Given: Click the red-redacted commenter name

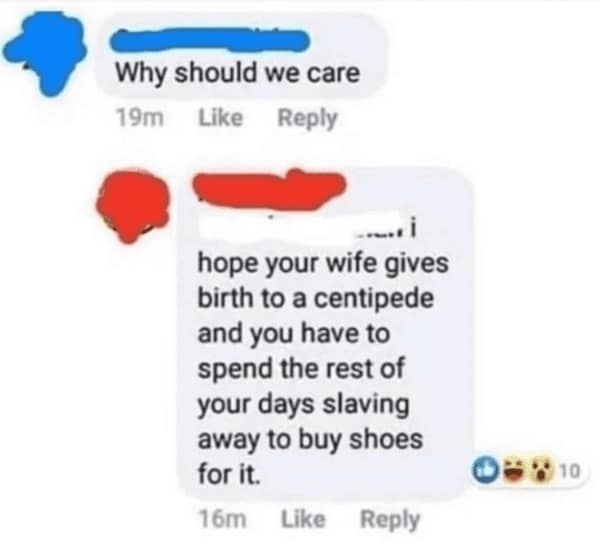Looking at the screenshot, I should [270, 189].
